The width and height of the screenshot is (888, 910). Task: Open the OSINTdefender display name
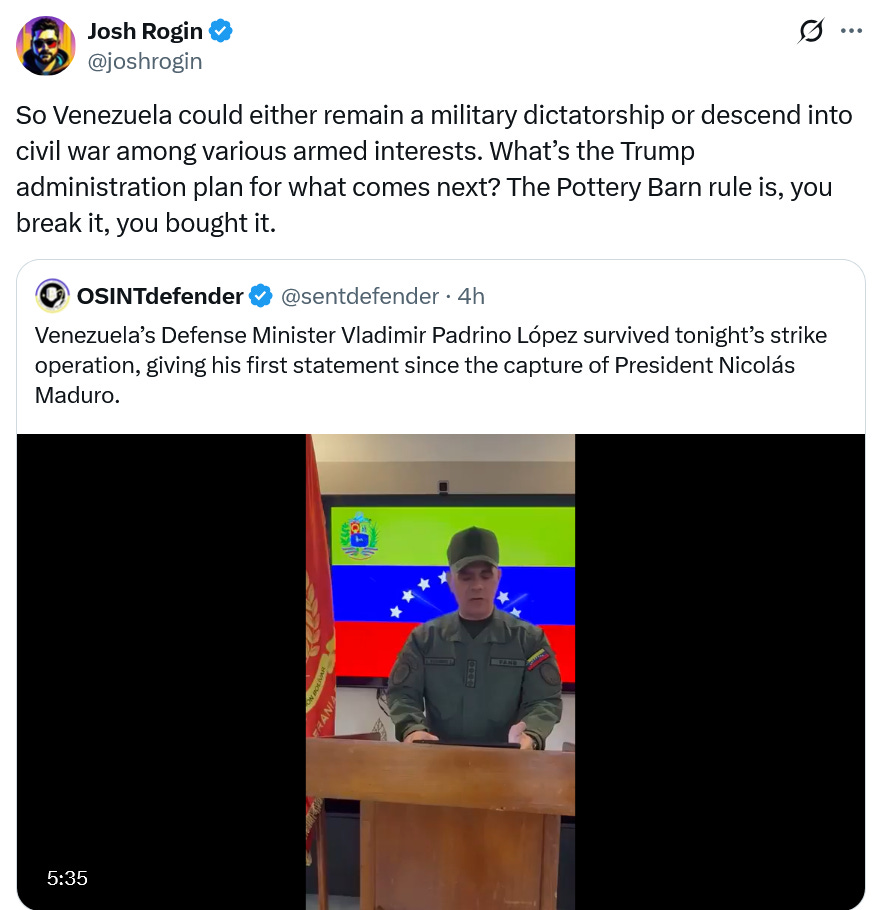click(x=160, y=296)
